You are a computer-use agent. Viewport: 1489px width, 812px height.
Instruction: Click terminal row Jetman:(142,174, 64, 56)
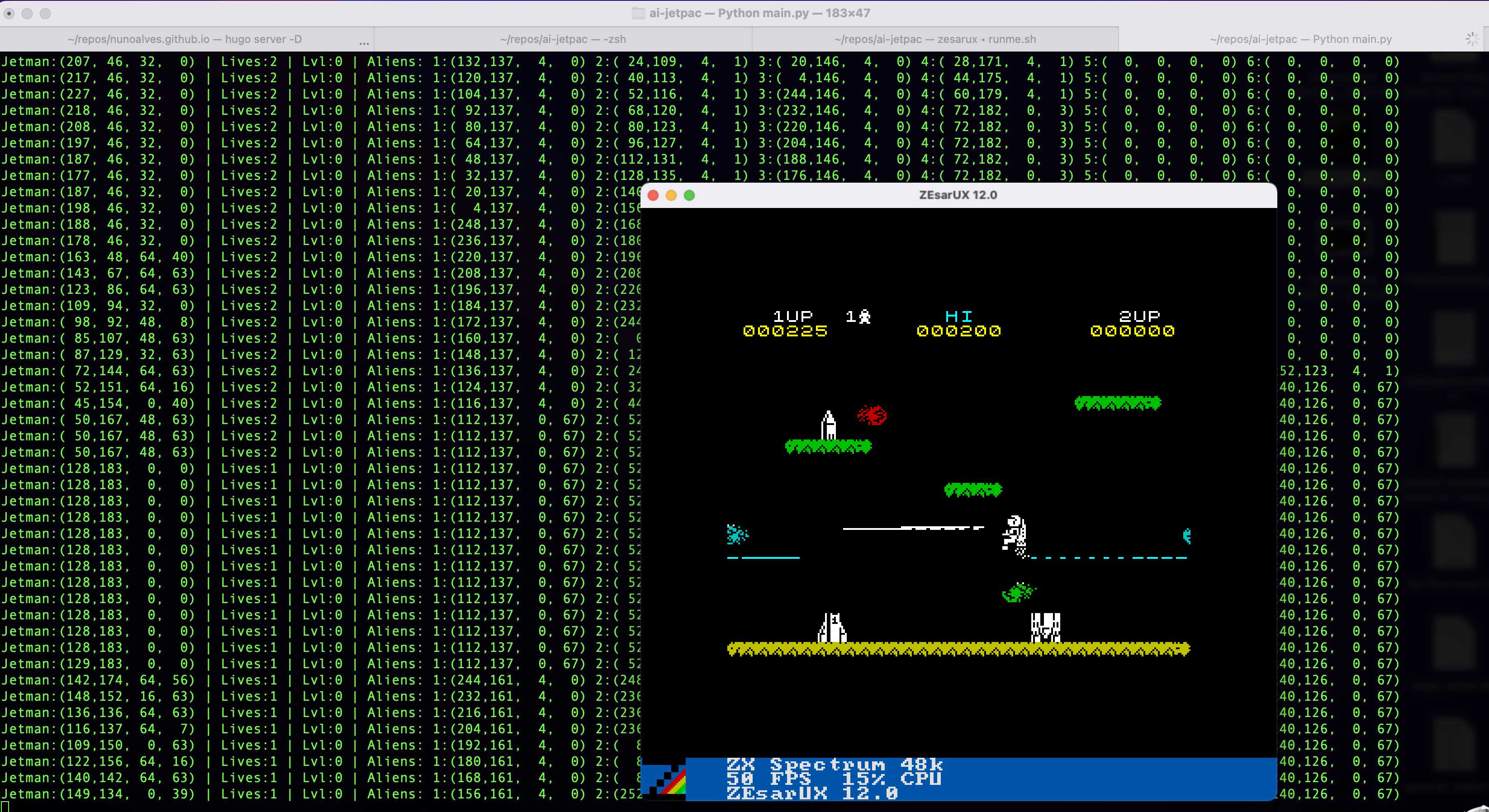point(320,680)
